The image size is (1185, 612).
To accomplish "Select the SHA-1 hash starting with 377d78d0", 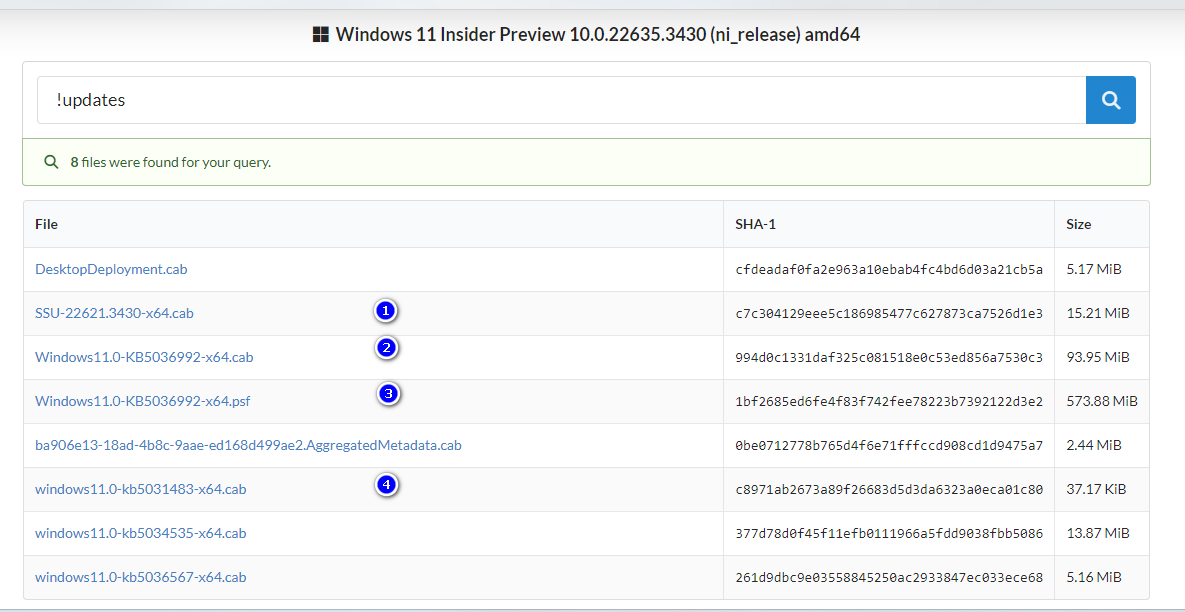I will tap(889, 533).
